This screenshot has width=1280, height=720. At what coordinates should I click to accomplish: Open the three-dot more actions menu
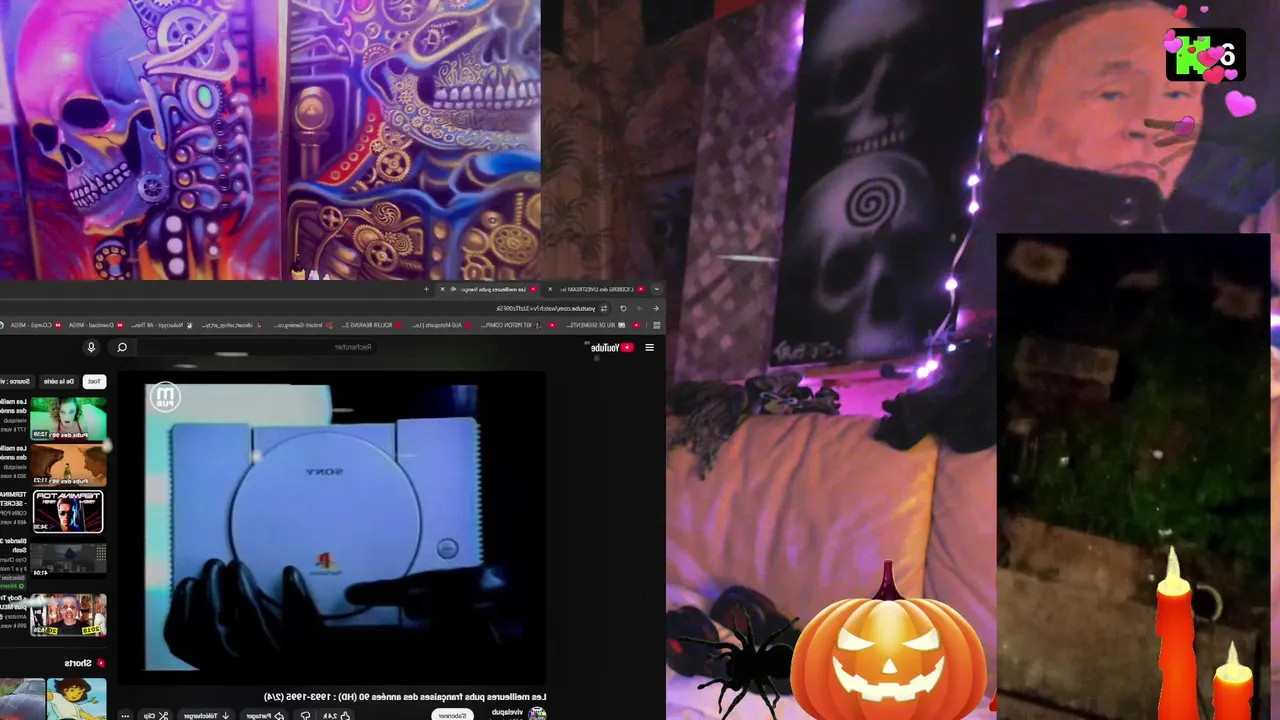coord(125,716)
